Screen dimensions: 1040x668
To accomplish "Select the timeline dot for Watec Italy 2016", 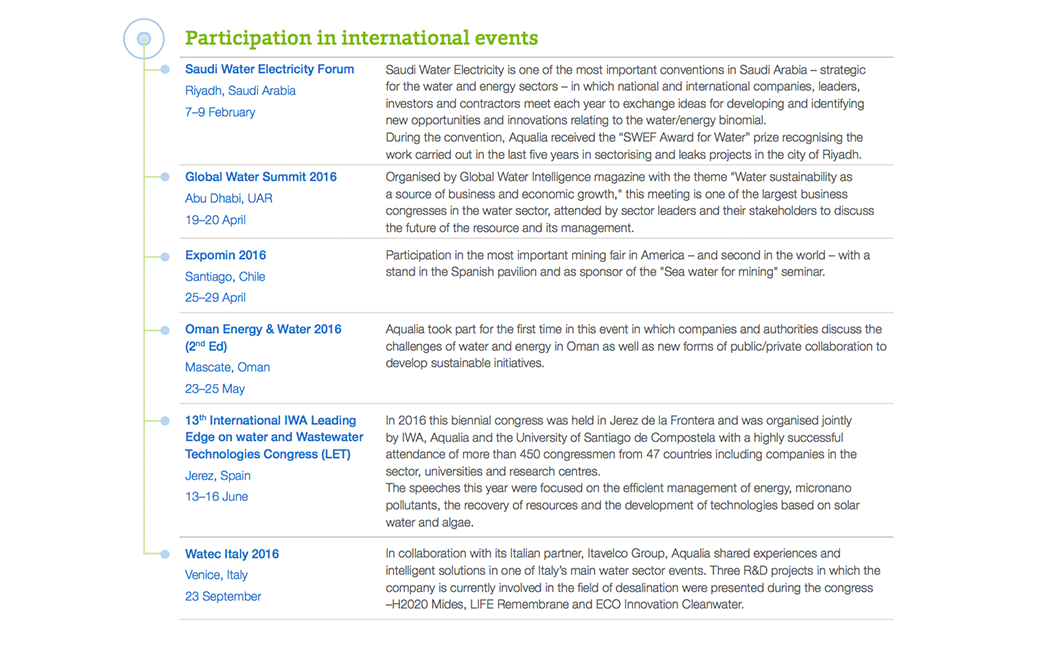I will tap(165, 554).
